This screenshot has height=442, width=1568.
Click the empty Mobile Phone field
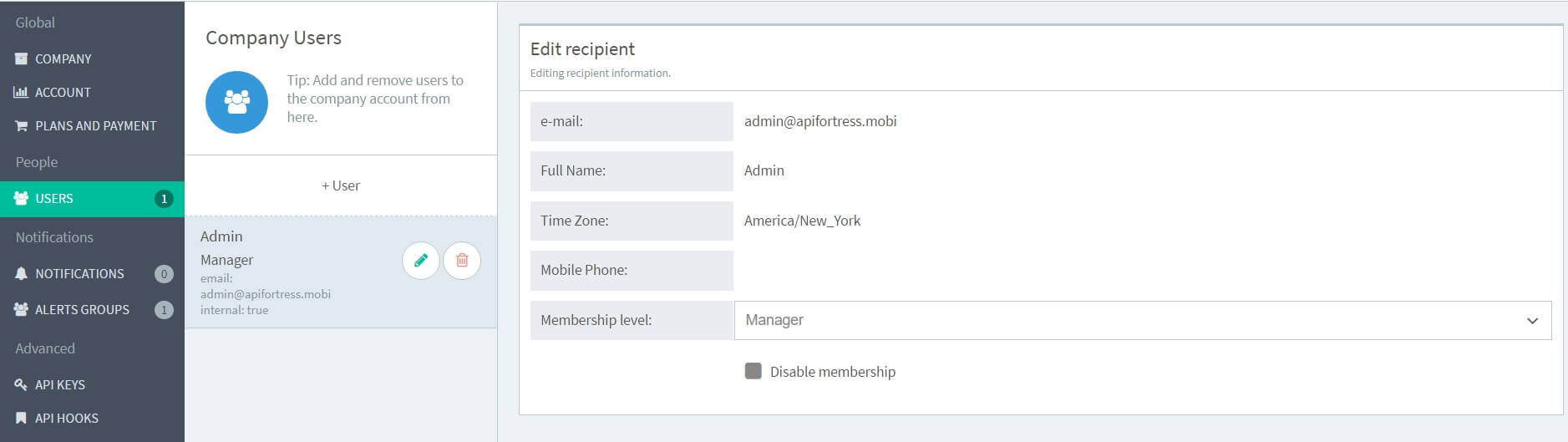point(1141,271)
